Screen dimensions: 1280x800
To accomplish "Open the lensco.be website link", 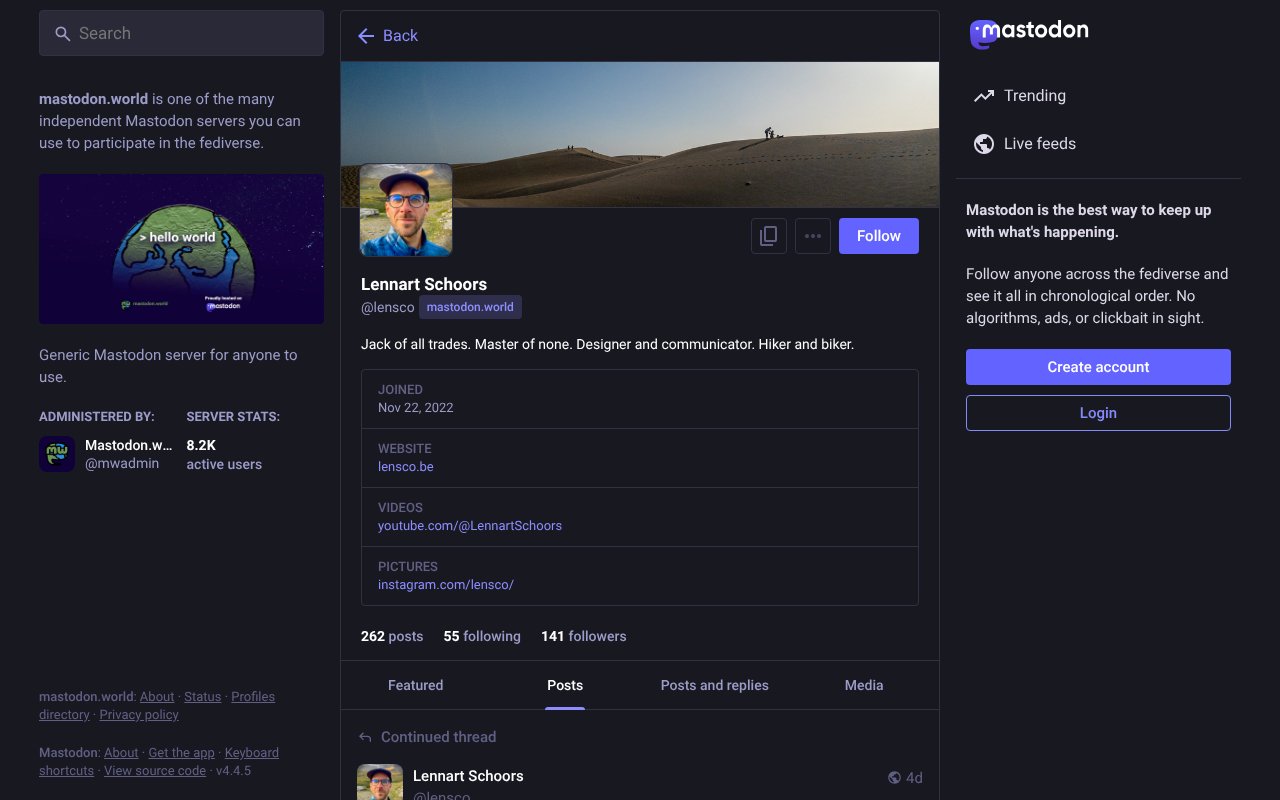I will click(x=405, y=467).
